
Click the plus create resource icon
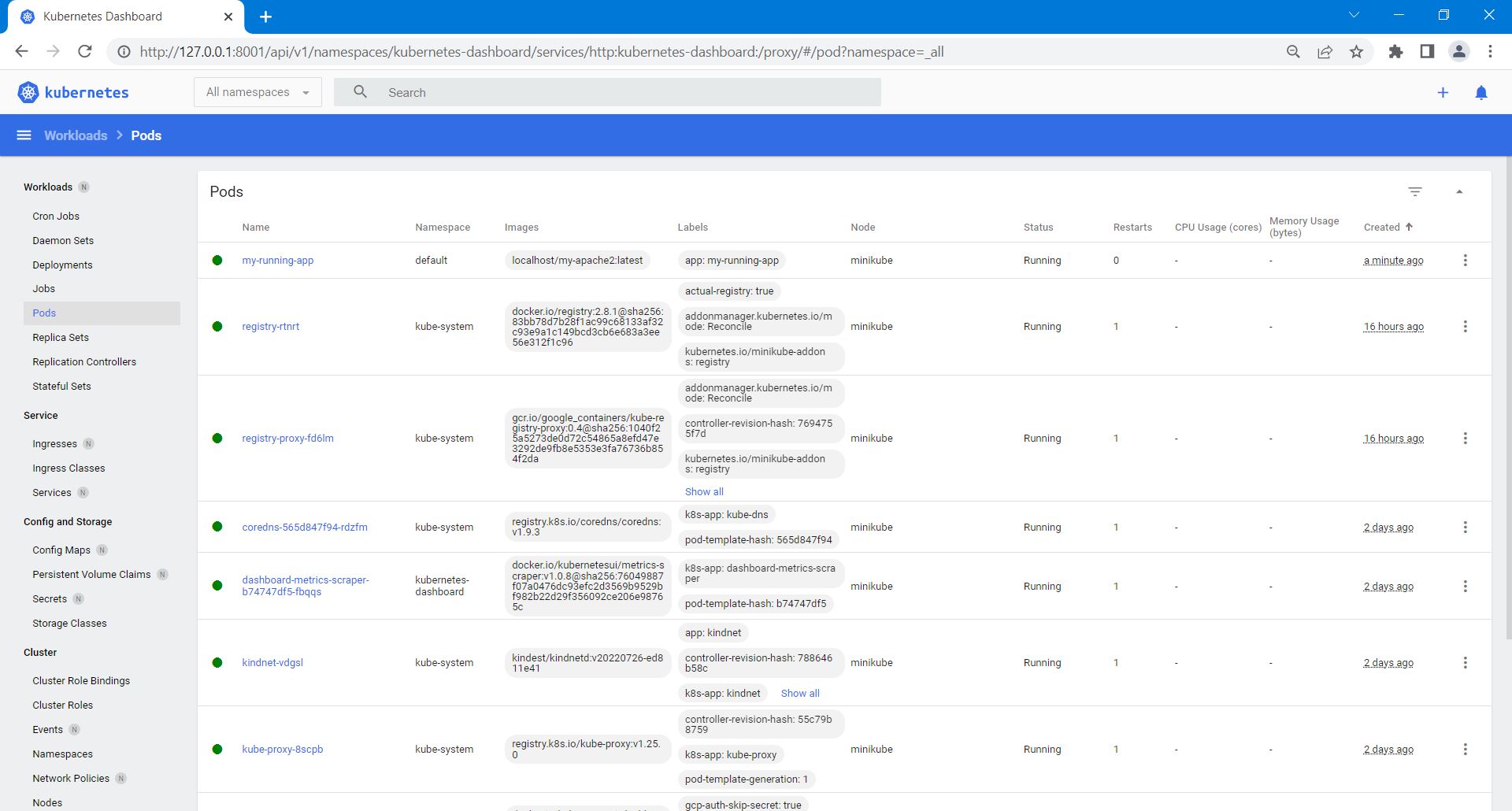pyautogui.click(x=1443, y=93)
